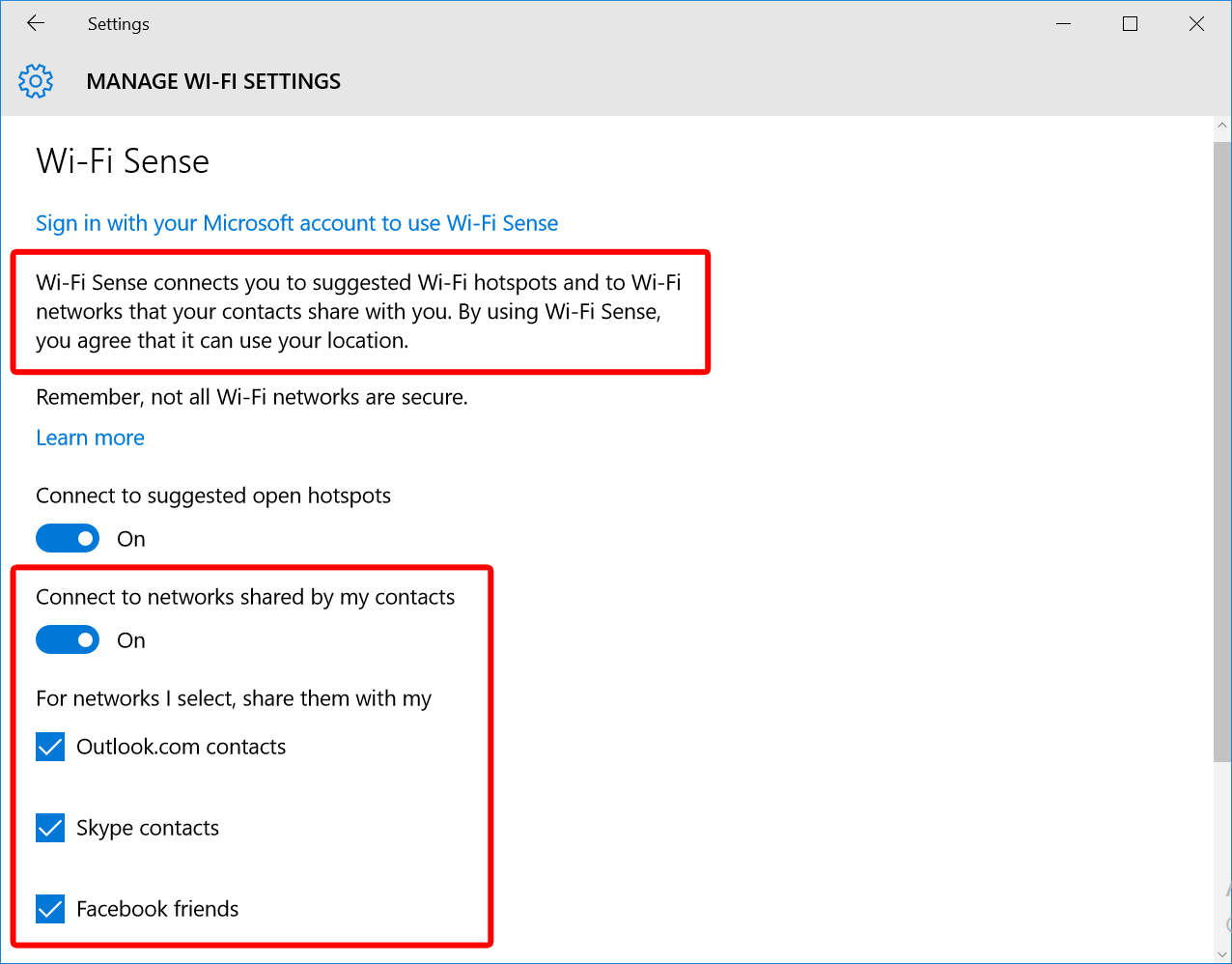Click the MANAGE WI-FI SETTINGS title
Screen dimensions: 1232x964
[x=213, y=81]
